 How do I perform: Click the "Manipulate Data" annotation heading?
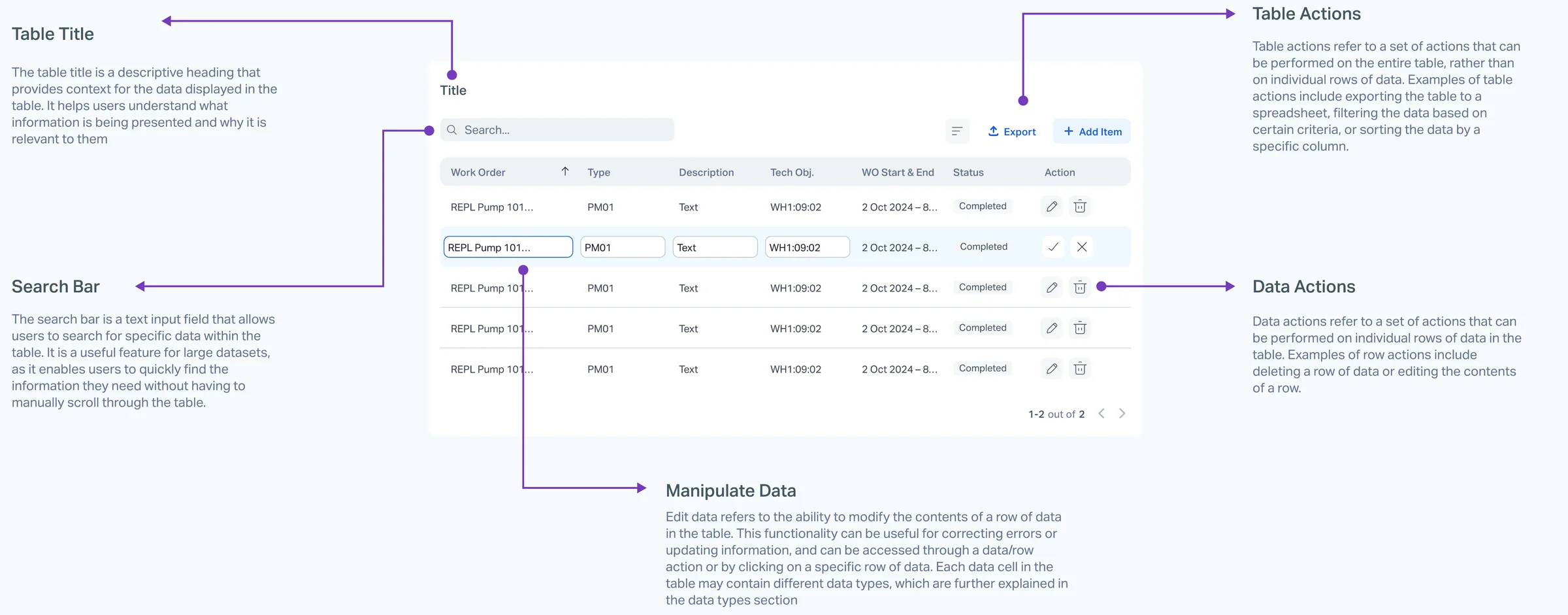[x=731, y=491]
